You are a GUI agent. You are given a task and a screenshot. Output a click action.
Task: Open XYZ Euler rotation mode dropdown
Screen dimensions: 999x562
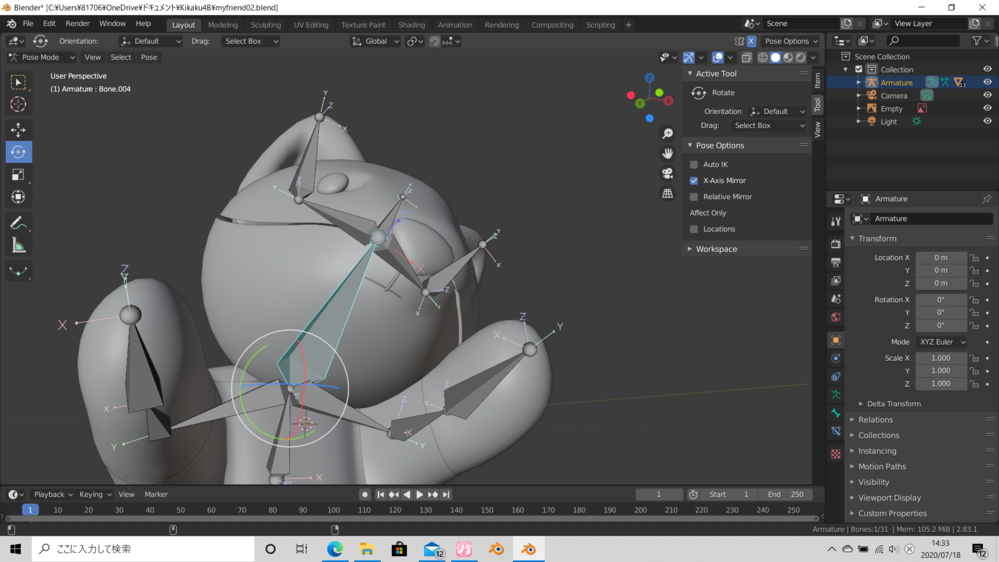click(942, 342)
